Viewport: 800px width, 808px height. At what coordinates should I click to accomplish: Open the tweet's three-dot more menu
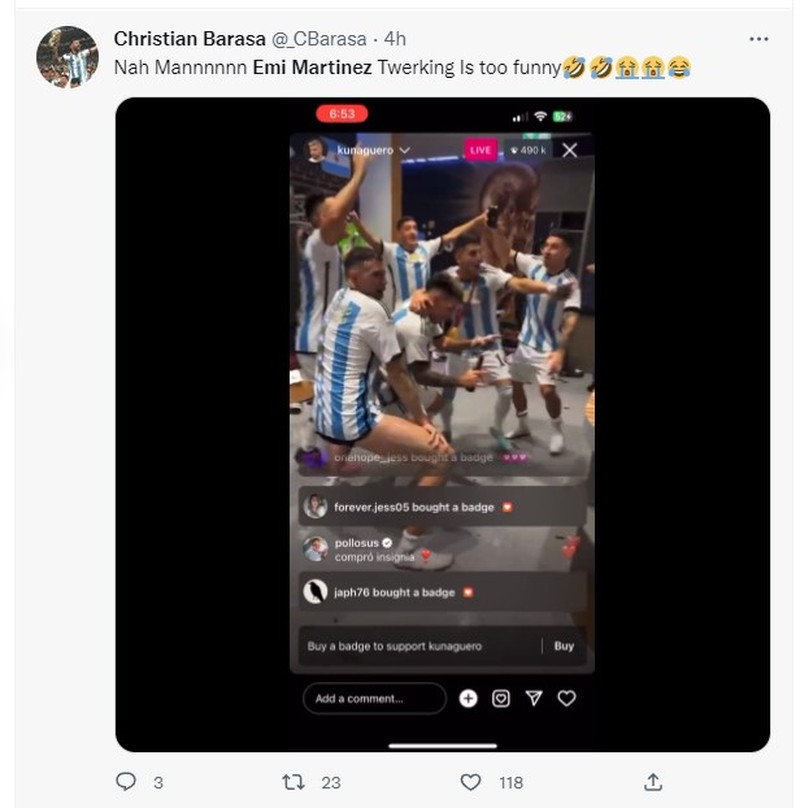[758, 39]
